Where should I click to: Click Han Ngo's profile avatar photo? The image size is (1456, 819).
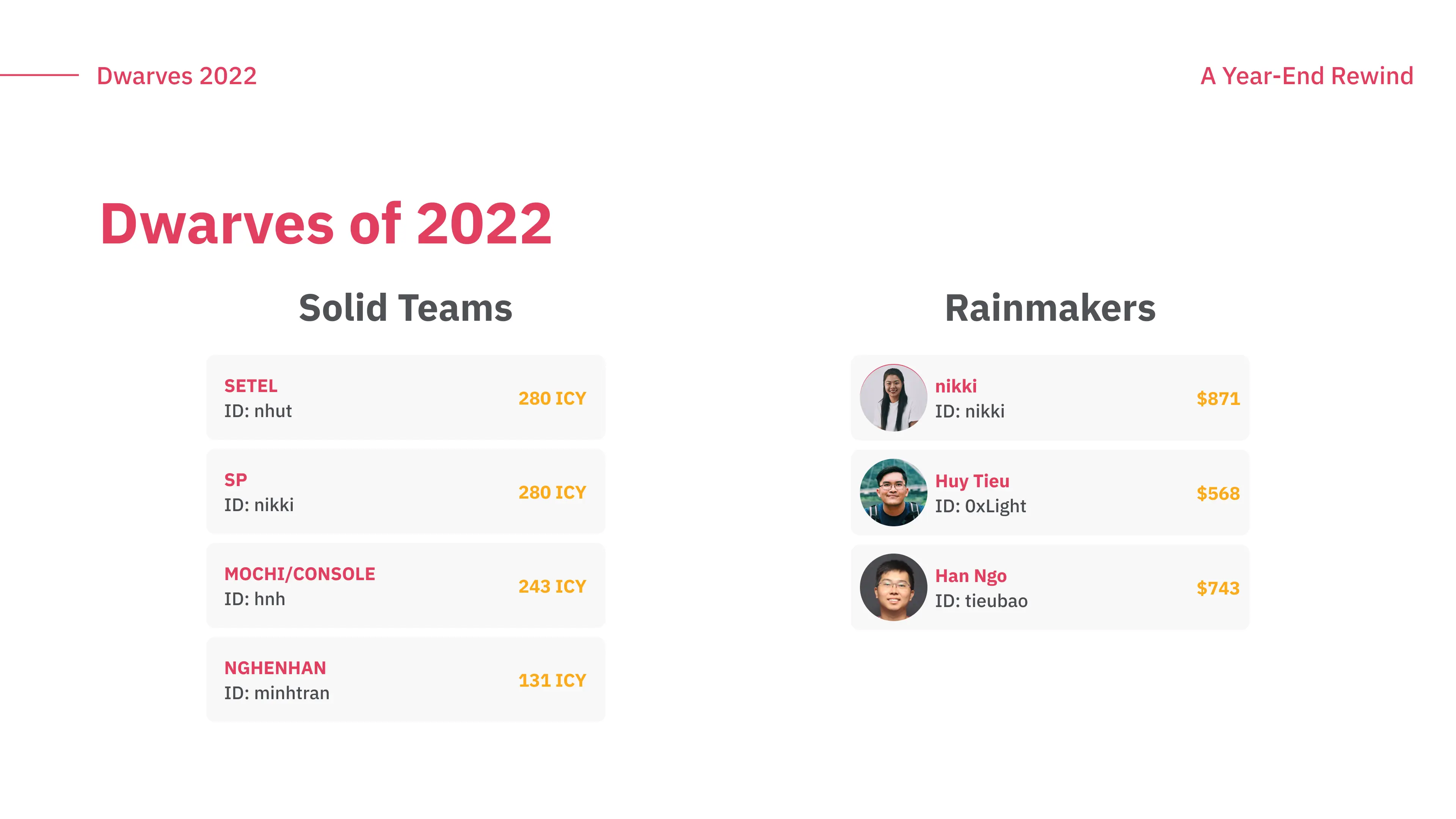pyautogui.click(x=893, y=587)
